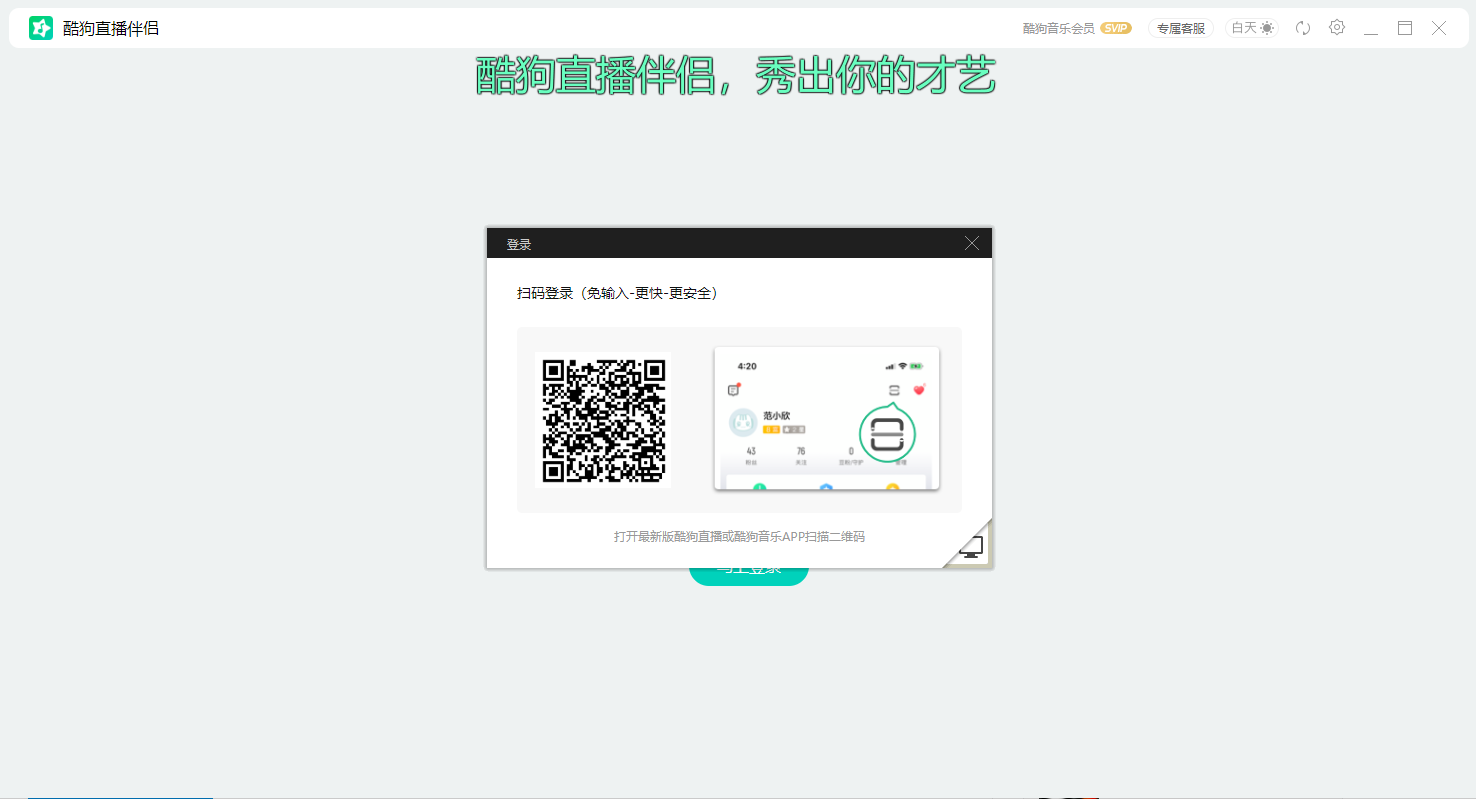This screenshot has height=799, width=1476.
Task: Minimize the main window
Action: tap(1370, 28)
